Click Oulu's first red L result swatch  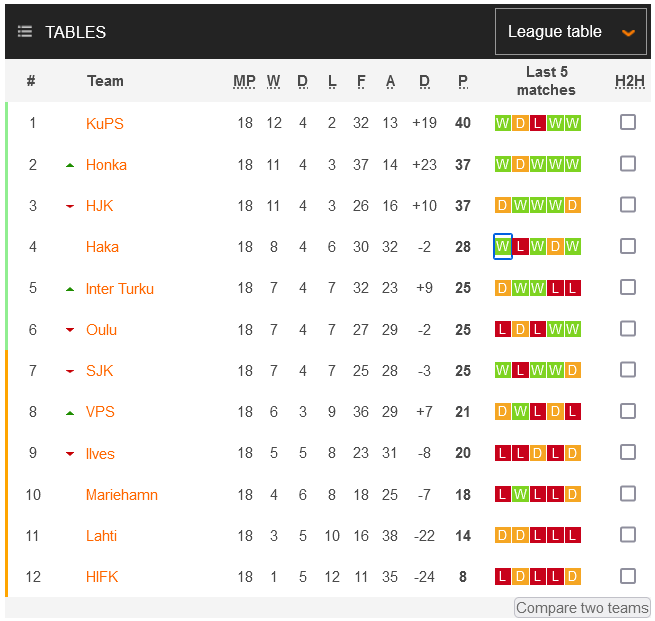503,329
